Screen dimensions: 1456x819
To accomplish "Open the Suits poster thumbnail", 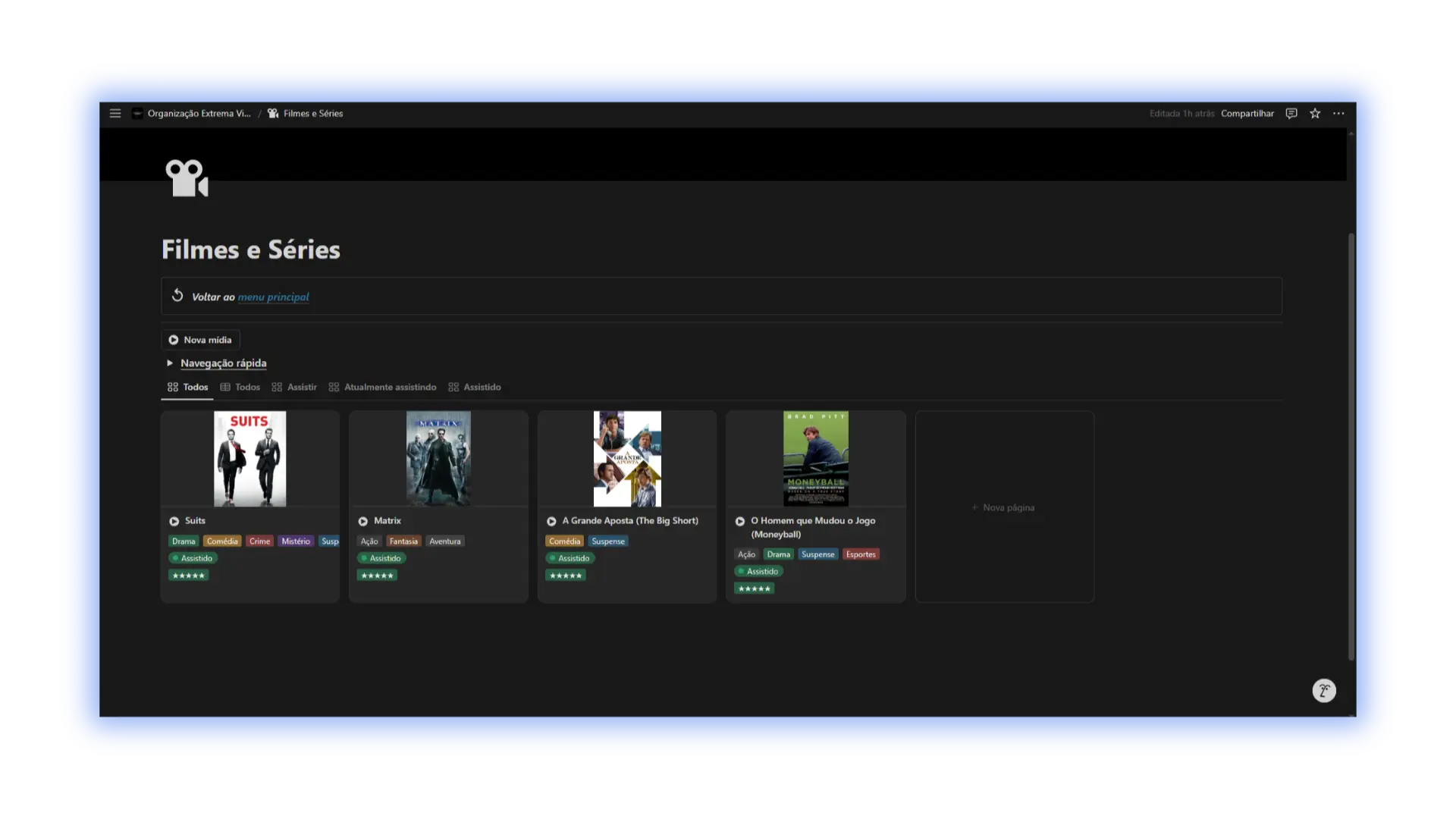I will 249,459.
